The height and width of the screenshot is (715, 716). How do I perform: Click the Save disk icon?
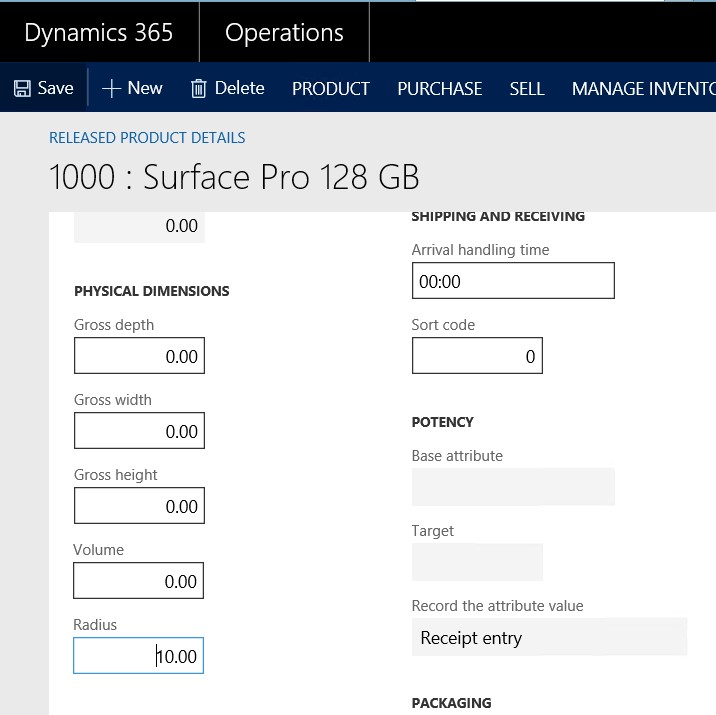coord(22,89)
